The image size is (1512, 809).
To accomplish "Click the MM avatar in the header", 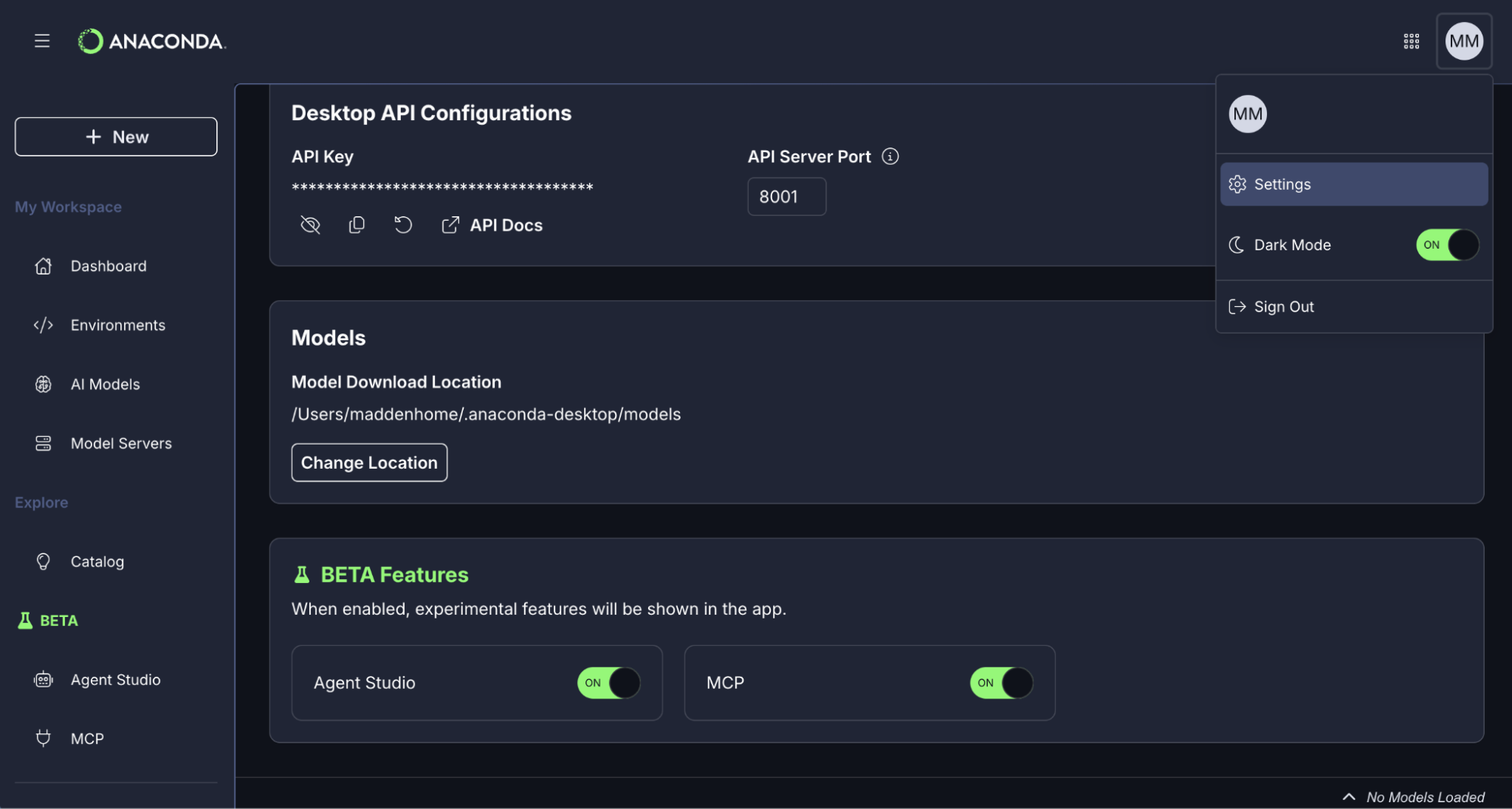I will (1464, 41).
